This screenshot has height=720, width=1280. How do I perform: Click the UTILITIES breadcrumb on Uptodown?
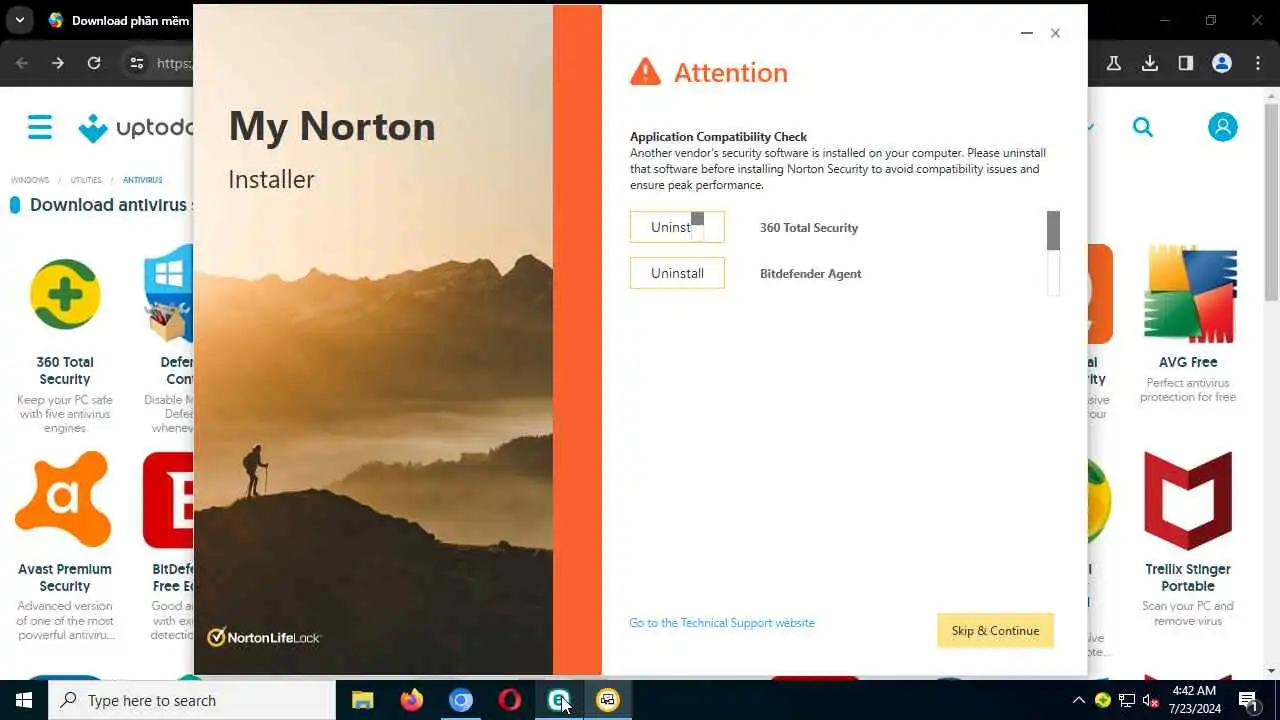[86, 180]
